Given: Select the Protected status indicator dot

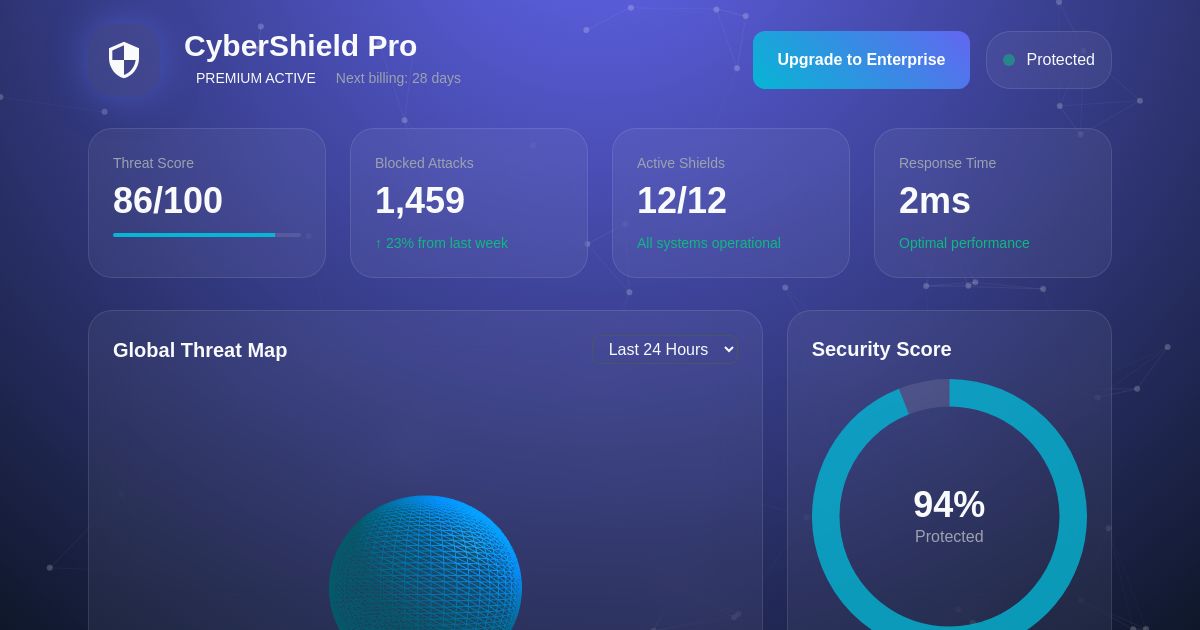Looking at the screenshot, I should (1009, 59).
